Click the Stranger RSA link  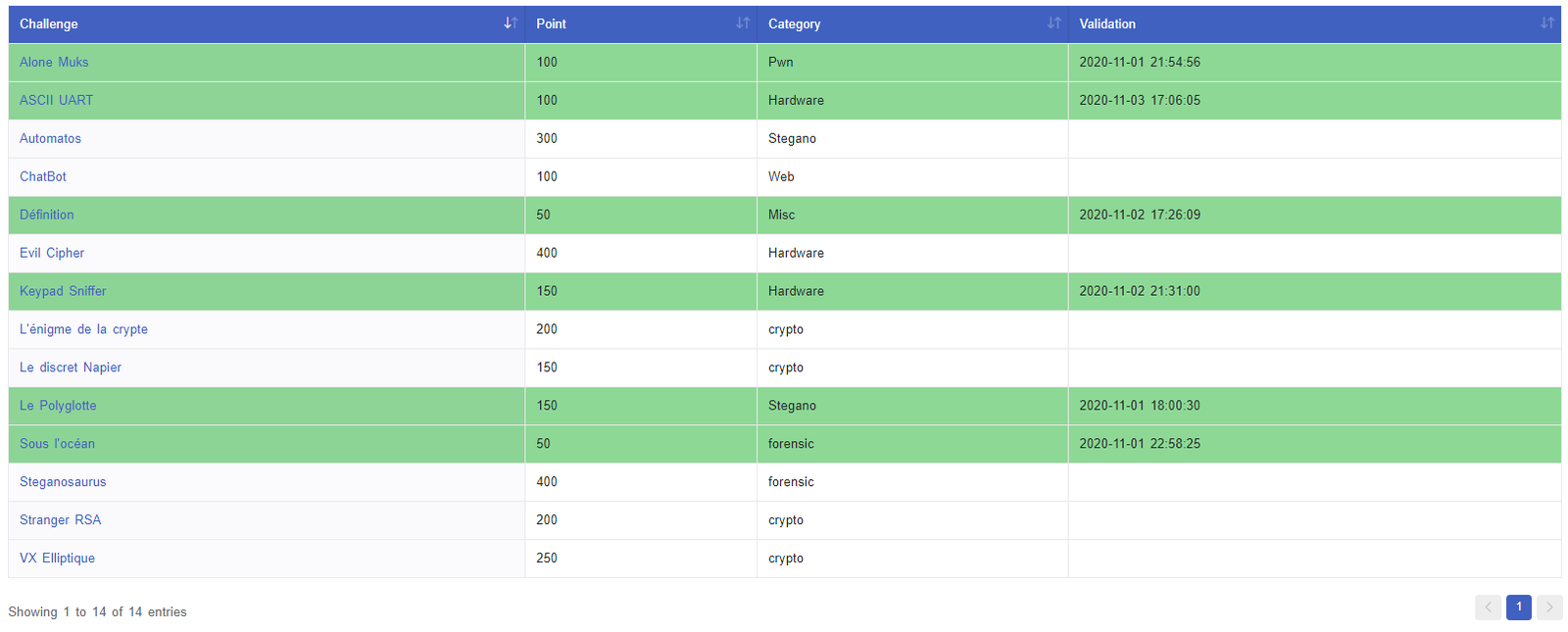point(60,521)
